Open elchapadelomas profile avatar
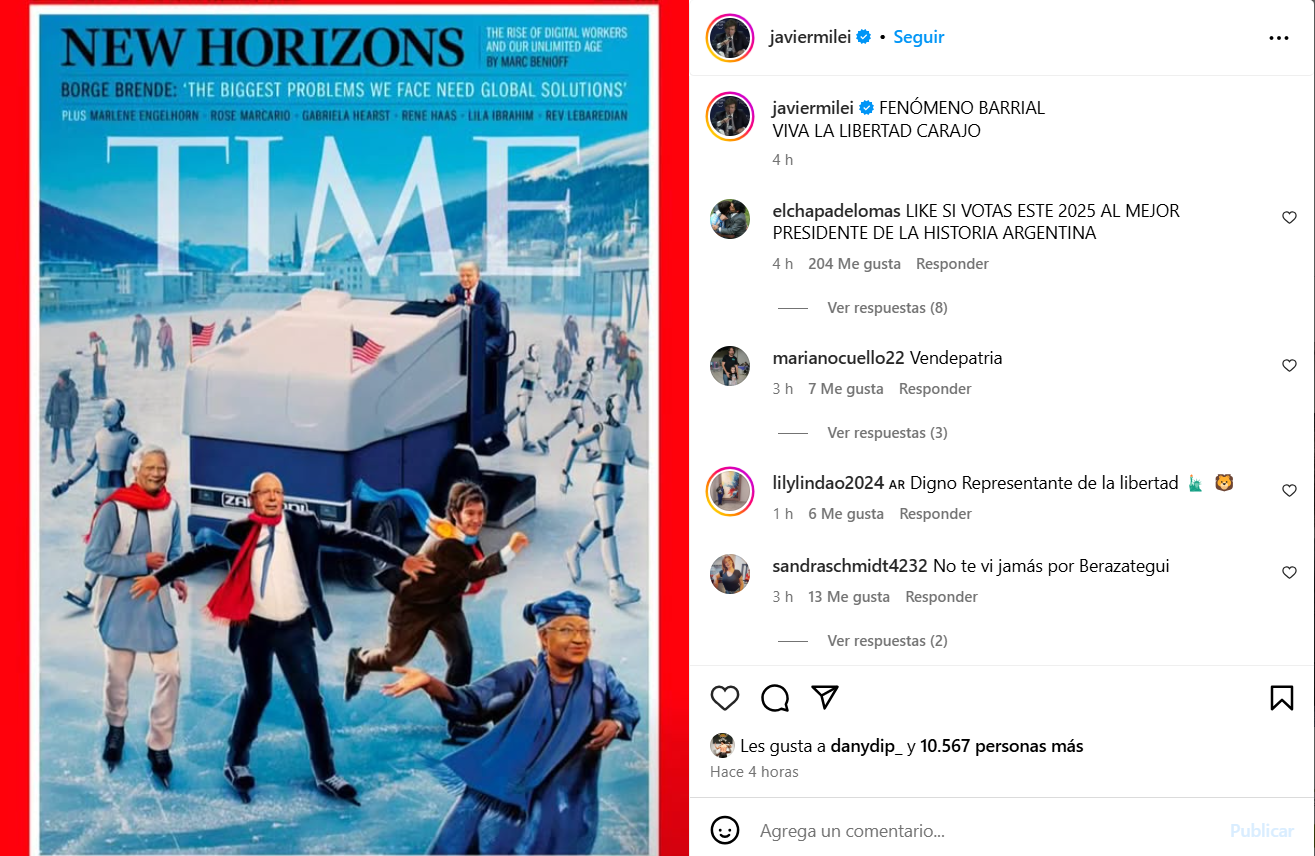Screen dimensions: 1315x856 tap(730, 219)
